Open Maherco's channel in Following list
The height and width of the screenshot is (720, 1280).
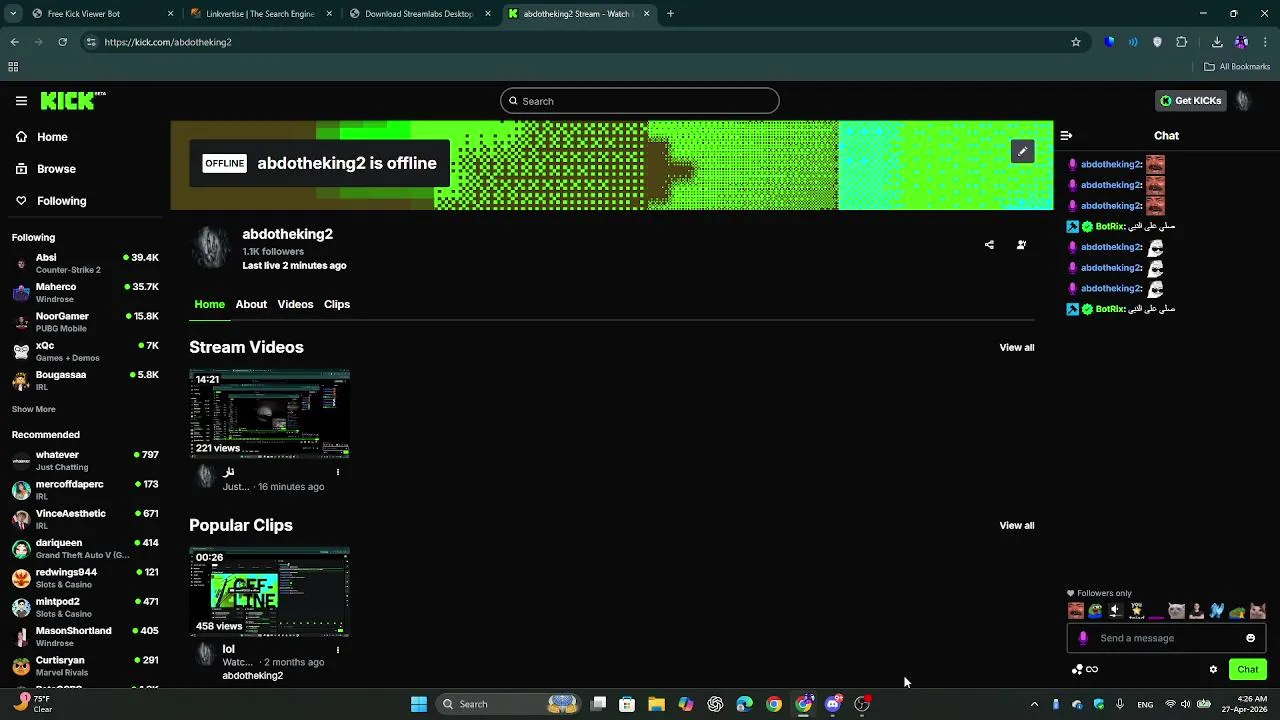click(84, 292)
